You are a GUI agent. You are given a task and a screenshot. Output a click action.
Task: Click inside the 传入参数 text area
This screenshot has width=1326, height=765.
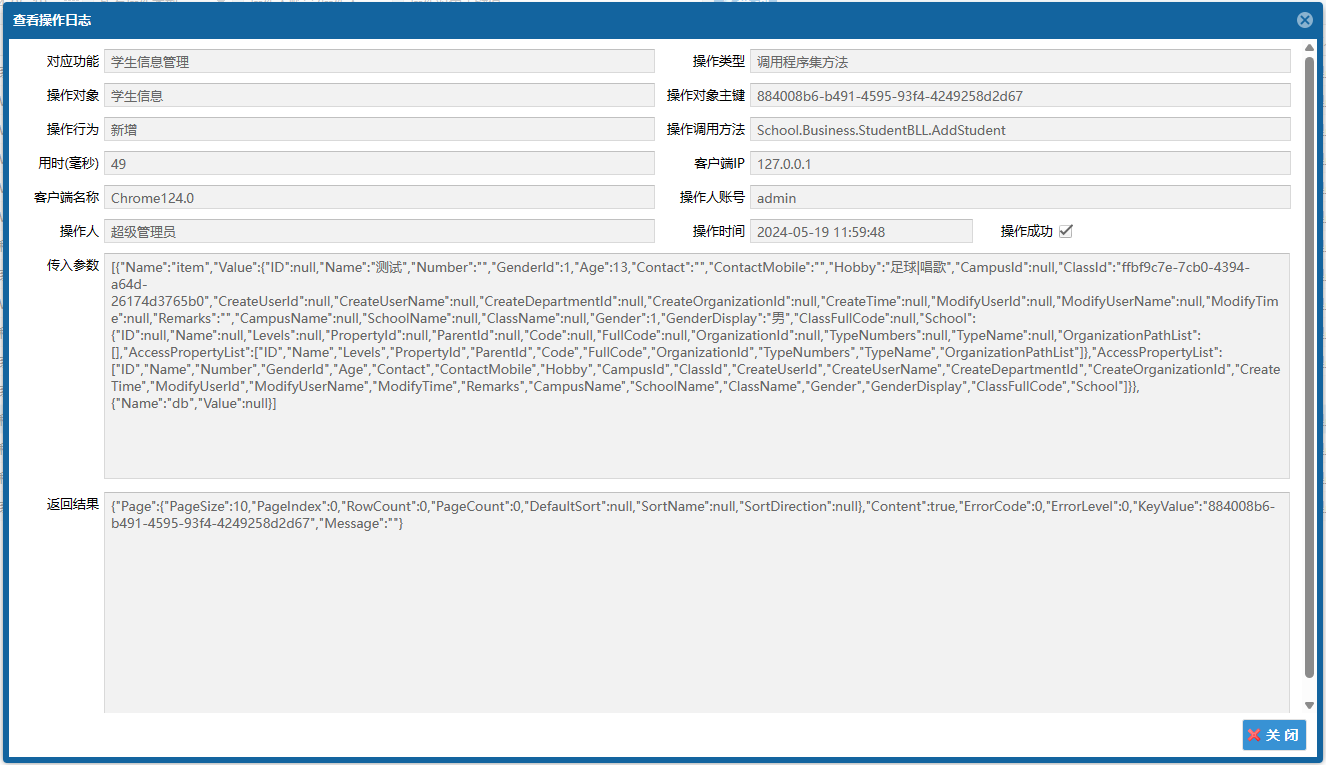[697, 366]
